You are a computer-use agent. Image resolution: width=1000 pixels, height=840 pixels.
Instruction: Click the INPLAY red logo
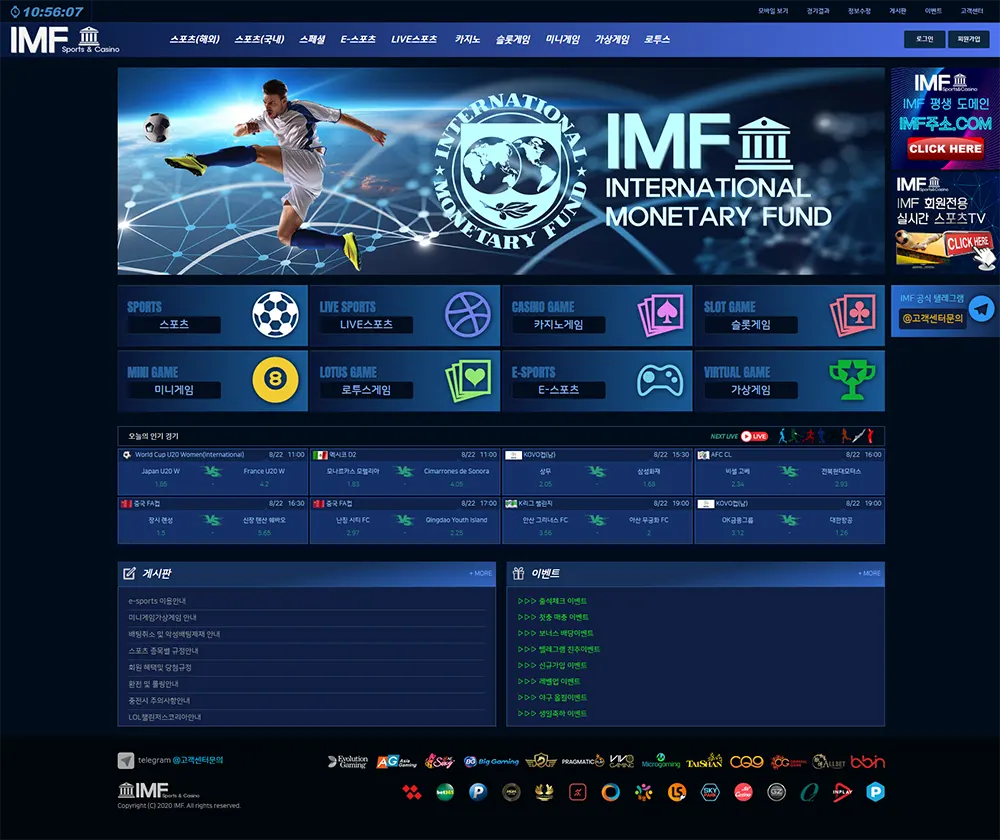pyautogui.click(x=842, y=792)
